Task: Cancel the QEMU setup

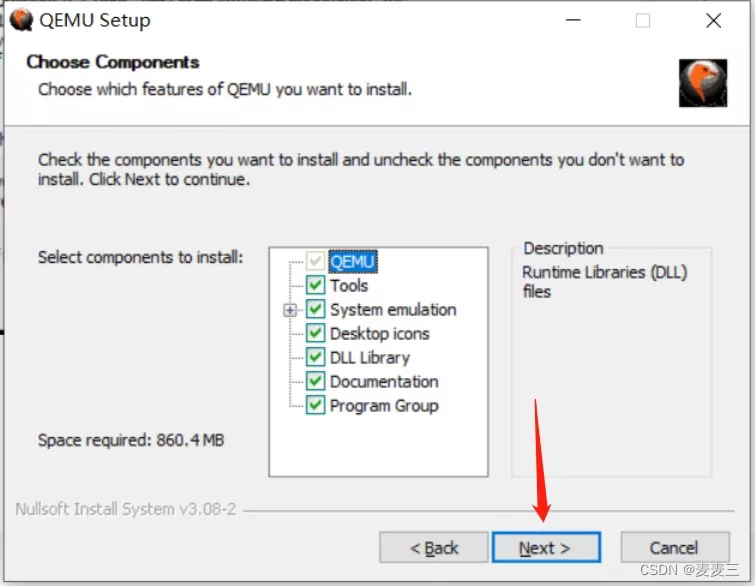Action: pyautogui.click(x=674, y=548)
